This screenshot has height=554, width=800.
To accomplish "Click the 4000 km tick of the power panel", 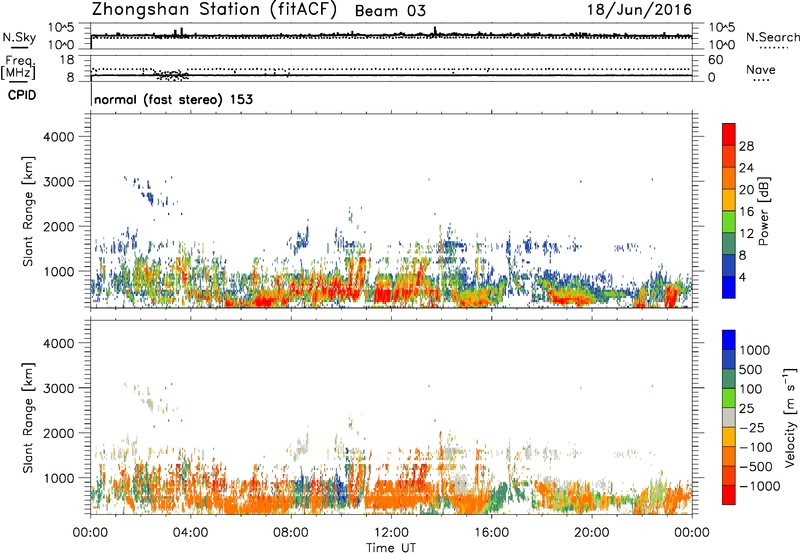I will click(59, 137).
